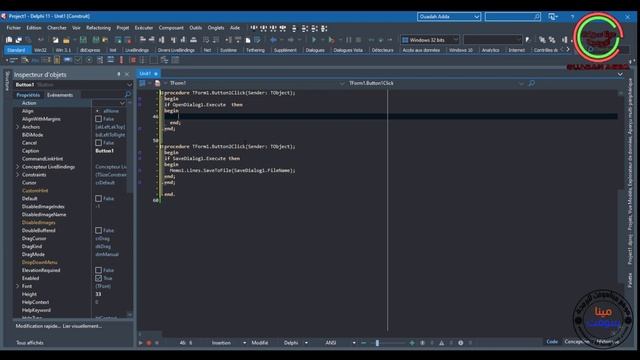The image size is (640, 360).
Task: Open the Action property dropdown
Action: pos(122,103)
